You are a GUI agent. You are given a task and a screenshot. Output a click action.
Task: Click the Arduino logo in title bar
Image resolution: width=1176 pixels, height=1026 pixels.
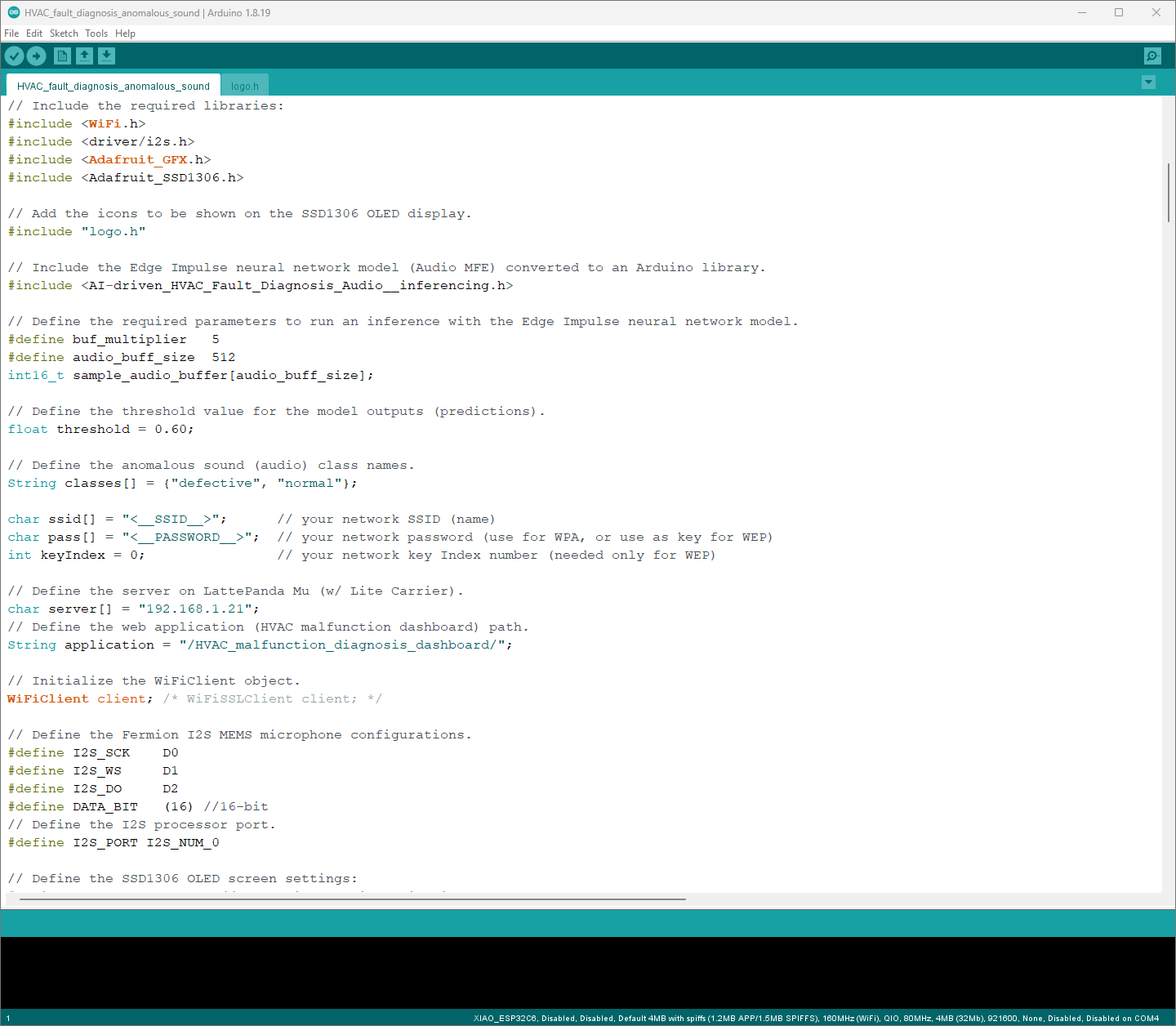coord(13,12)
